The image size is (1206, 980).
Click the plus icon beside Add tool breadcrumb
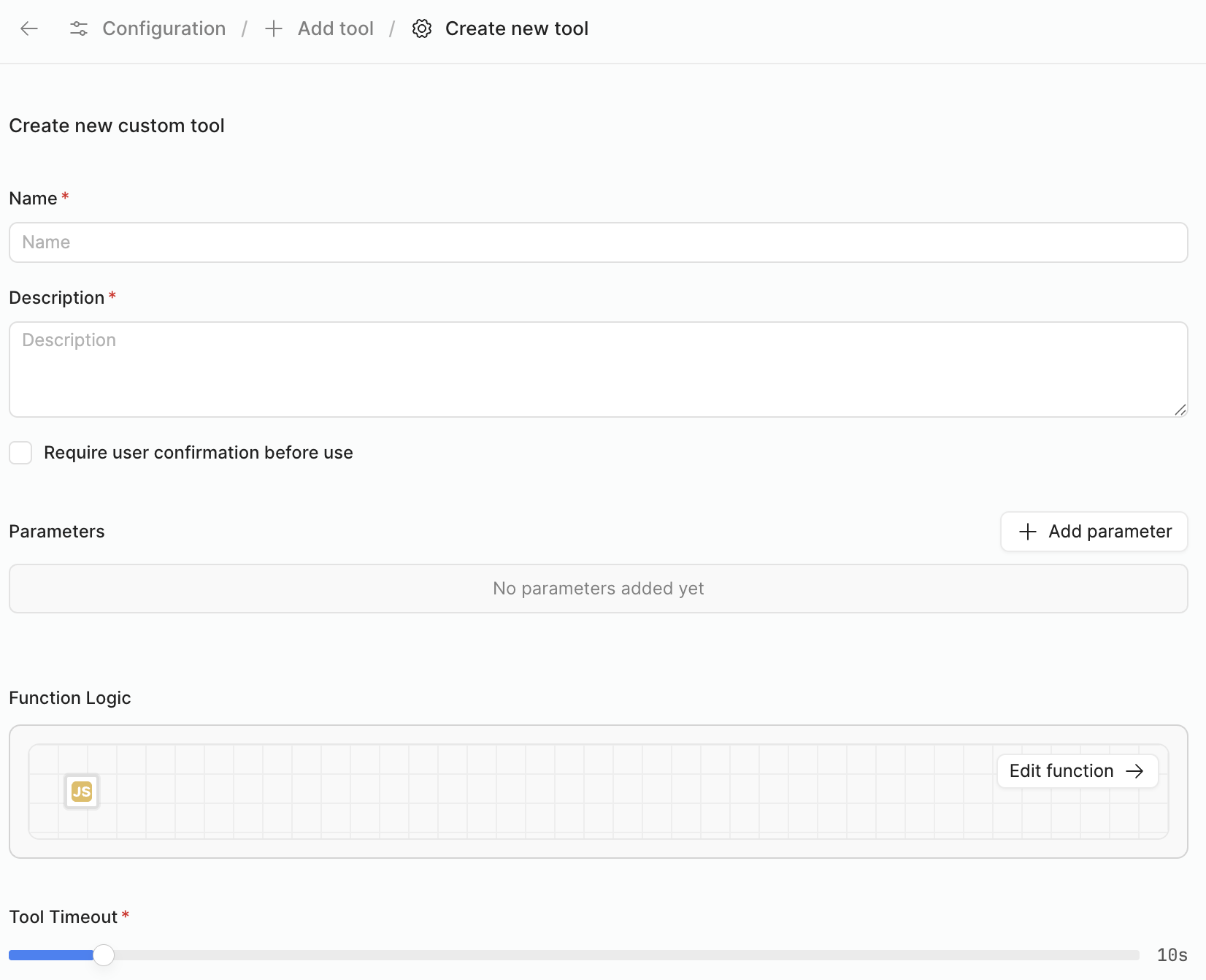274,28
